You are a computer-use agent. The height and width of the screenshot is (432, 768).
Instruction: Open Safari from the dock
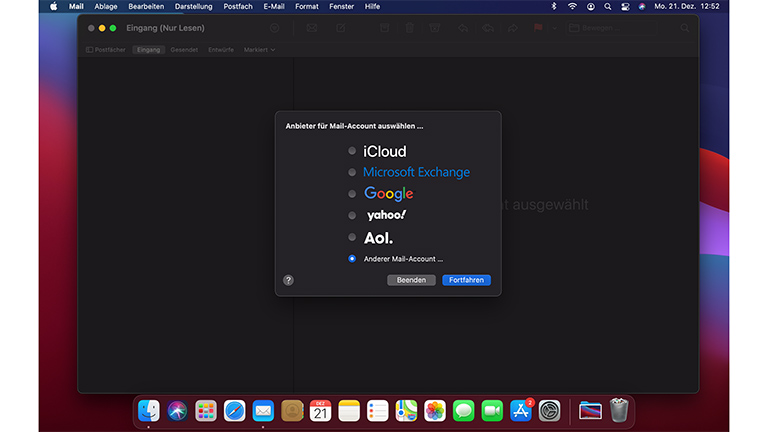coord(234,410)
